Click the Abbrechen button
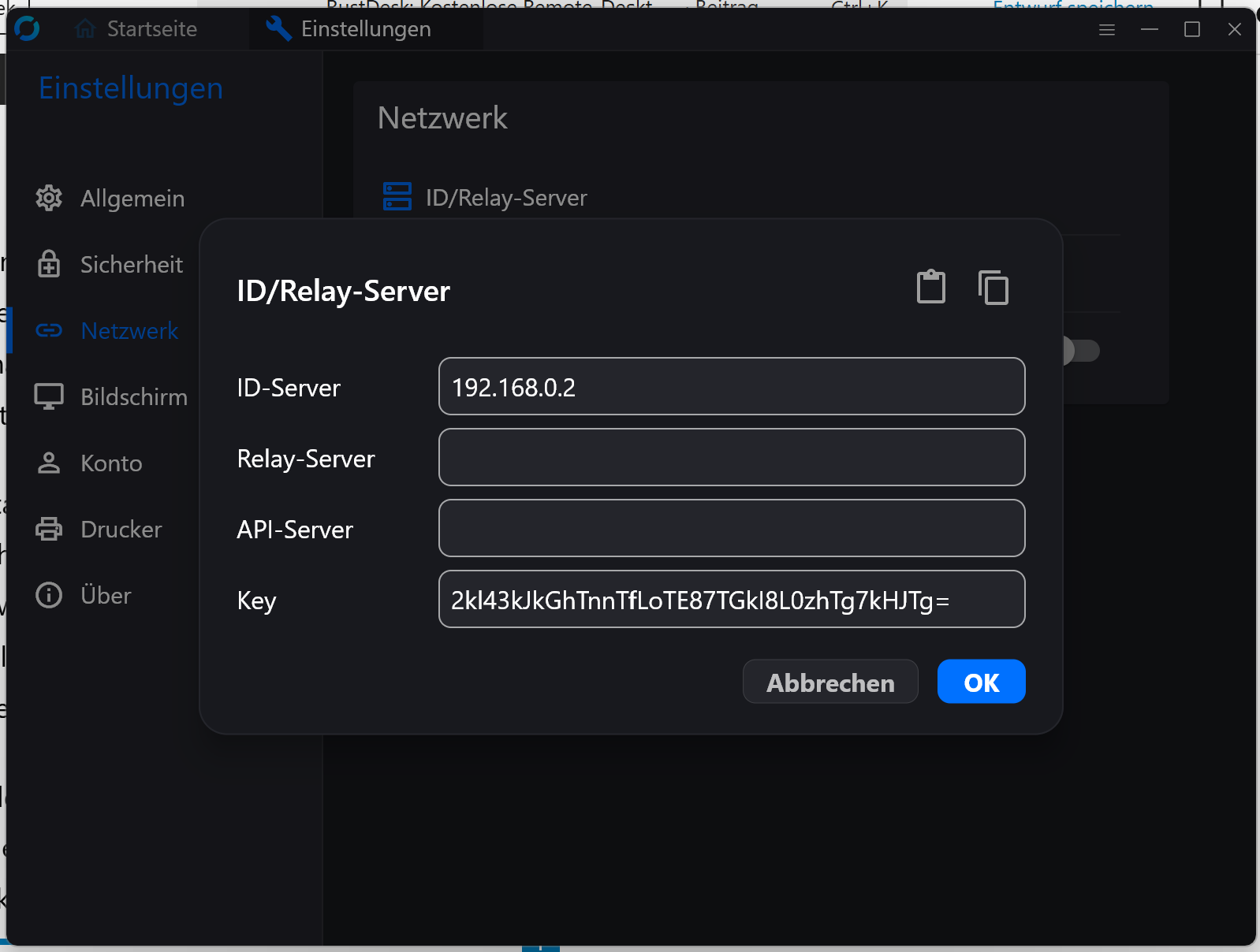Image resolution: width=1260 pixels, height=952 pixels. [830, 682]
